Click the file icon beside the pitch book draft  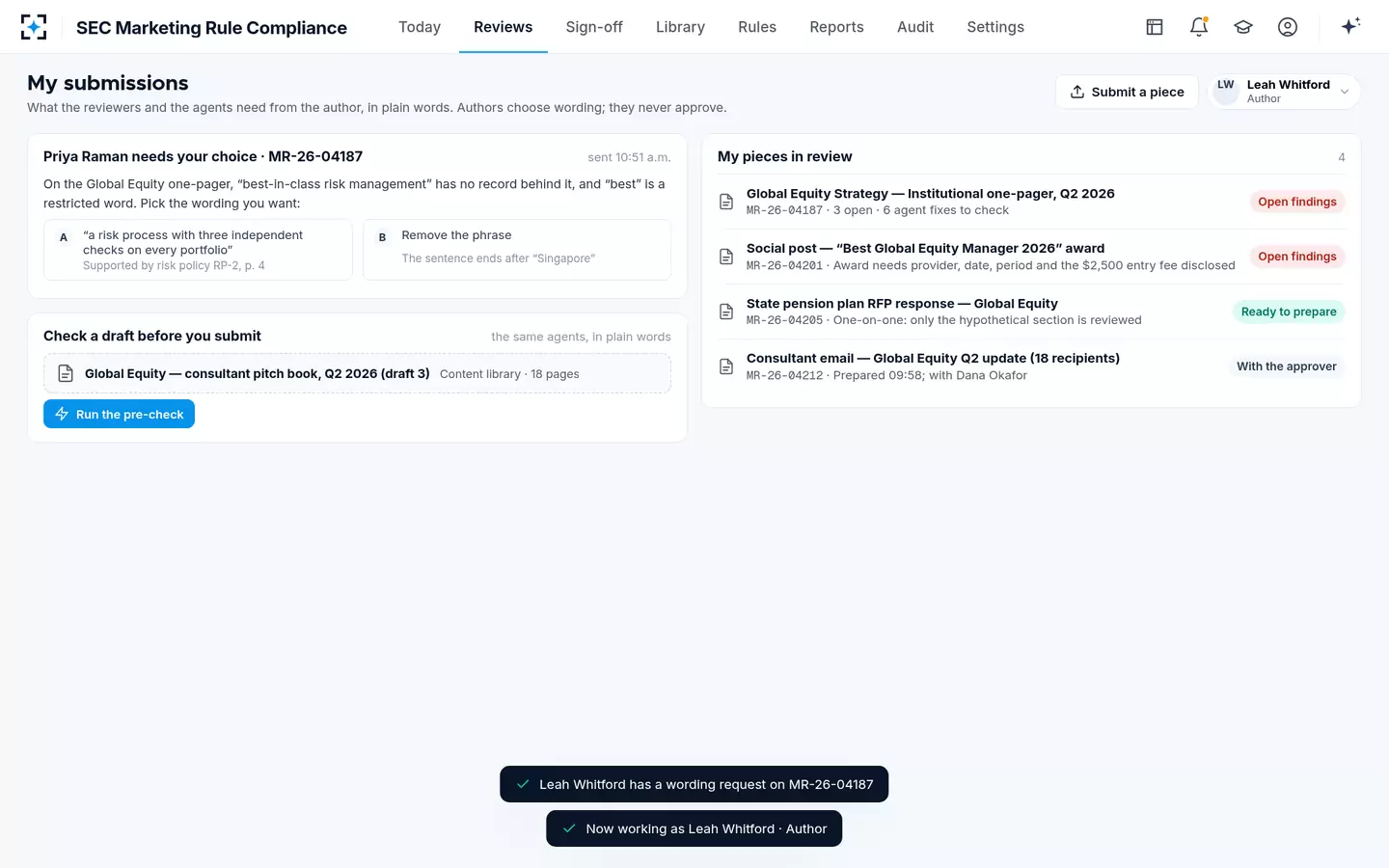click(x=66, y=373)
